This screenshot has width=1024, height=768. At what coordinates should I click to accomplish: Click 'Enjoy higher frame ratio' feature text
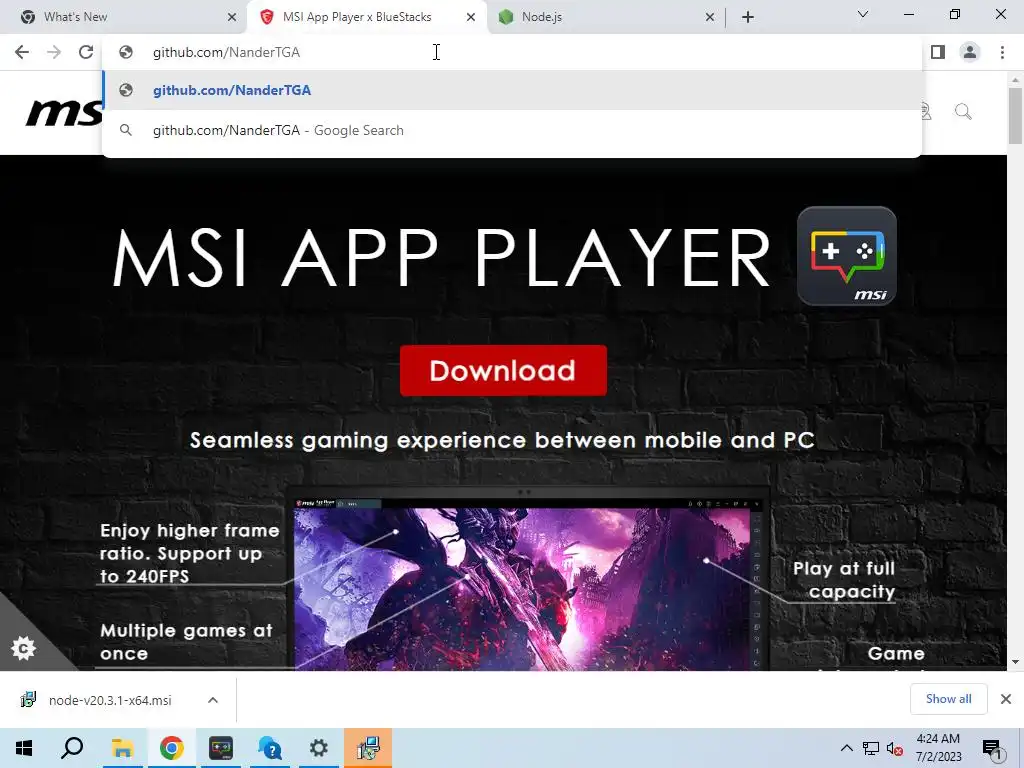(x=189, y=553)
